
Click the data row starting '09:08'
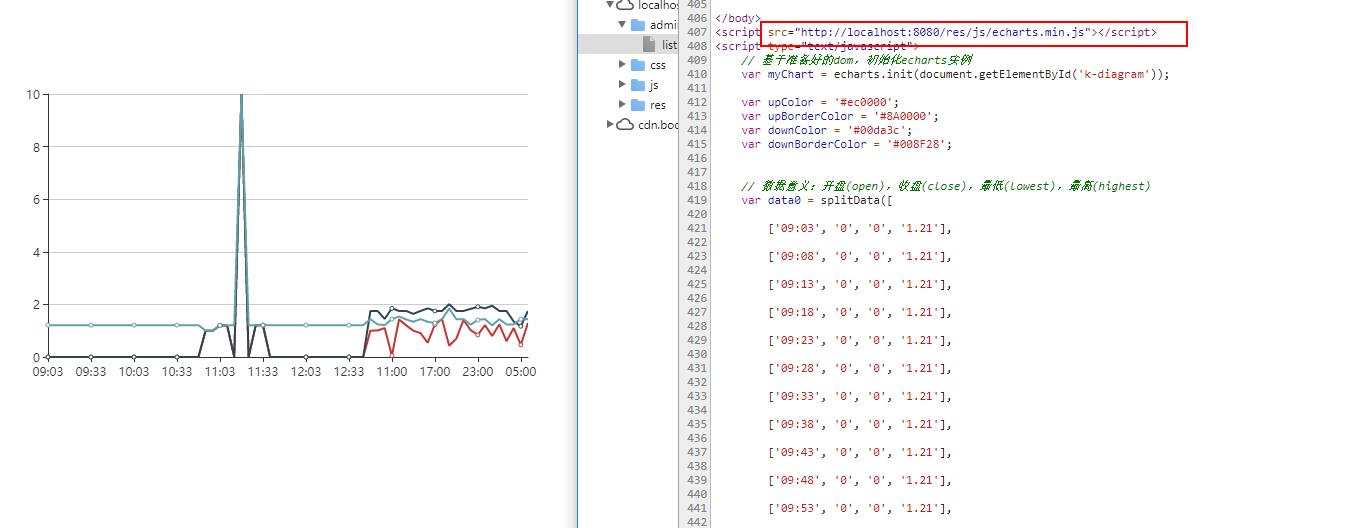(860, 256)
